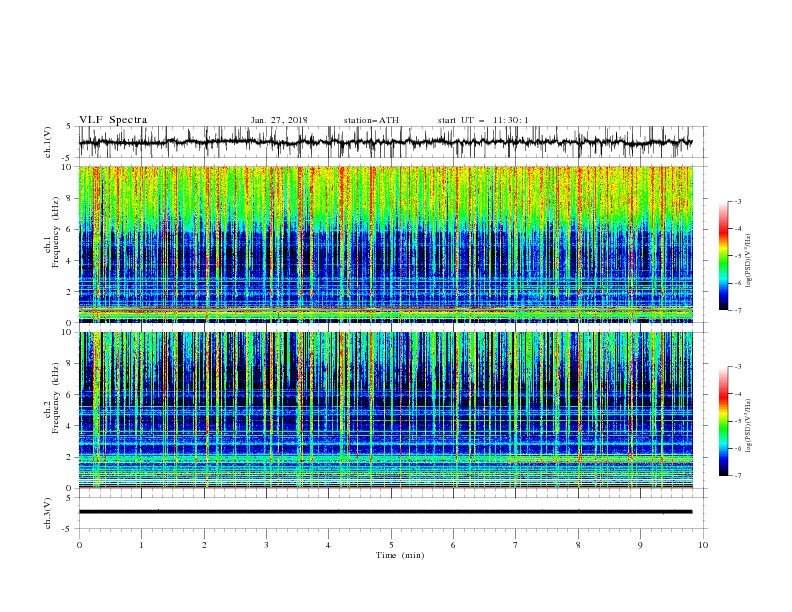Image resolution: width=792 pixels, height=612 pixels.
Task: Click the "2" kHz tick on ch.1 frequency axis
Action: [70, 292]
